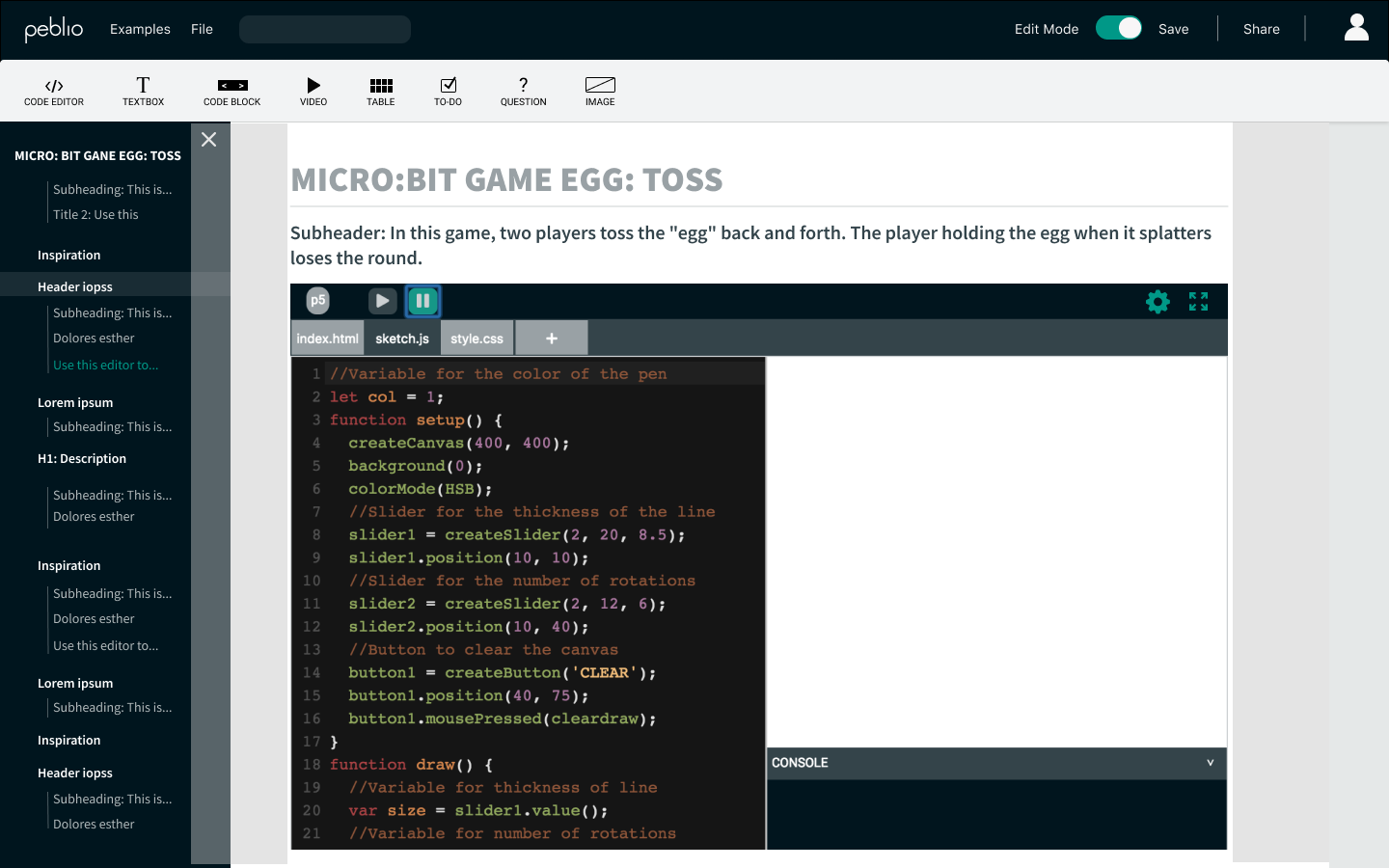
Task: Add a new file tab
Action: (x=552, y=339)
